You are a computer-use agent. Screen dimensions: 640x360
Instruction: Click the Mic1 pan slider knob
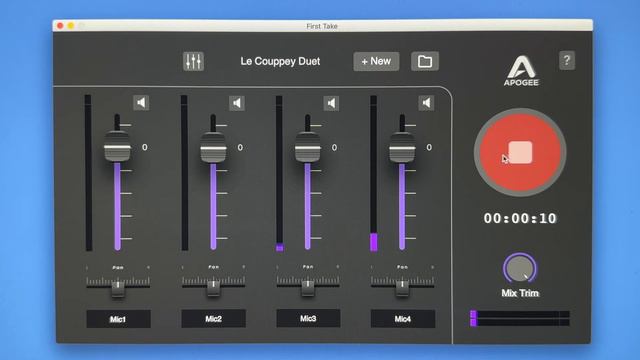[118, 288]
